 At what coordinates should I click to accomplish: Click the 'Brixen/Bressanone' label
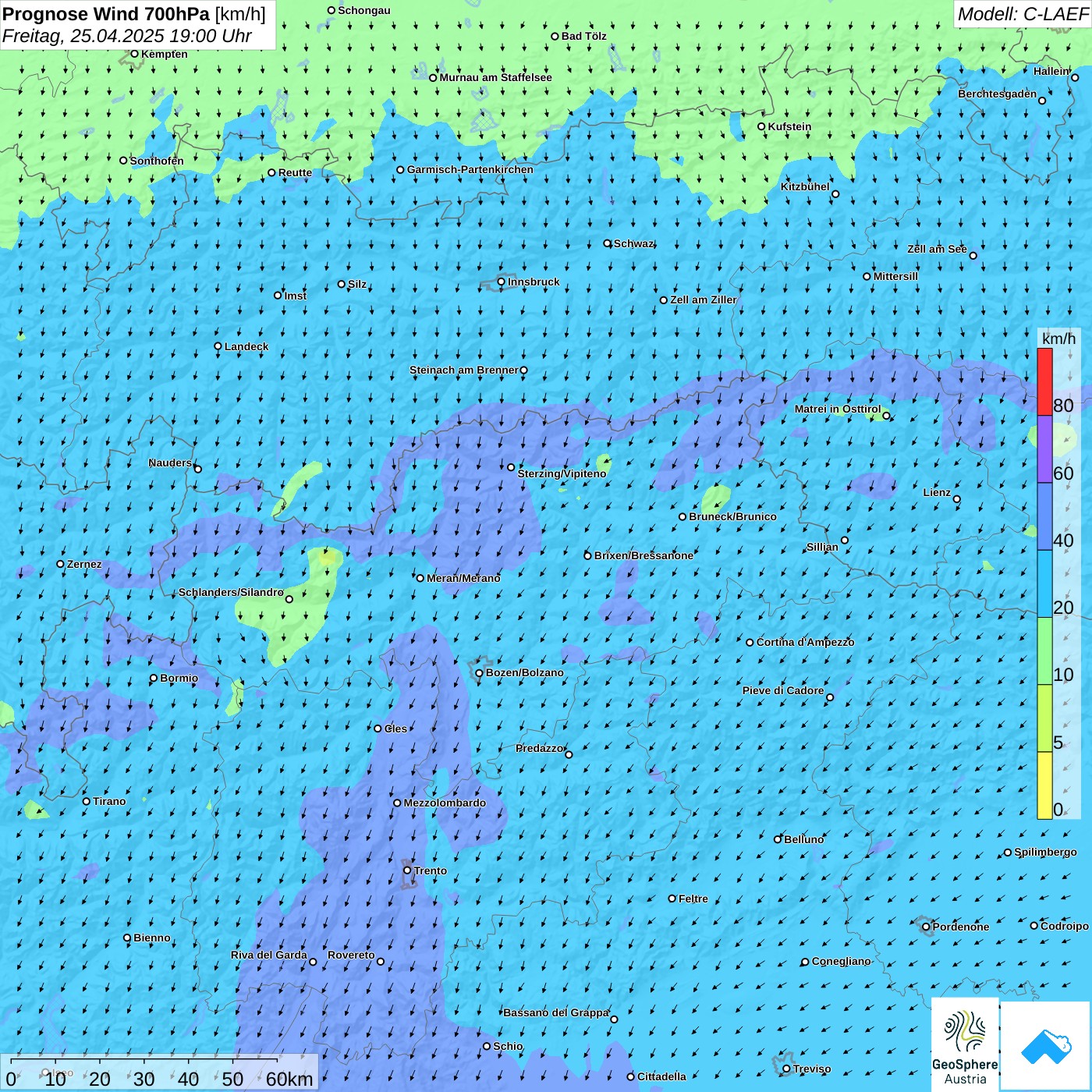643,555
